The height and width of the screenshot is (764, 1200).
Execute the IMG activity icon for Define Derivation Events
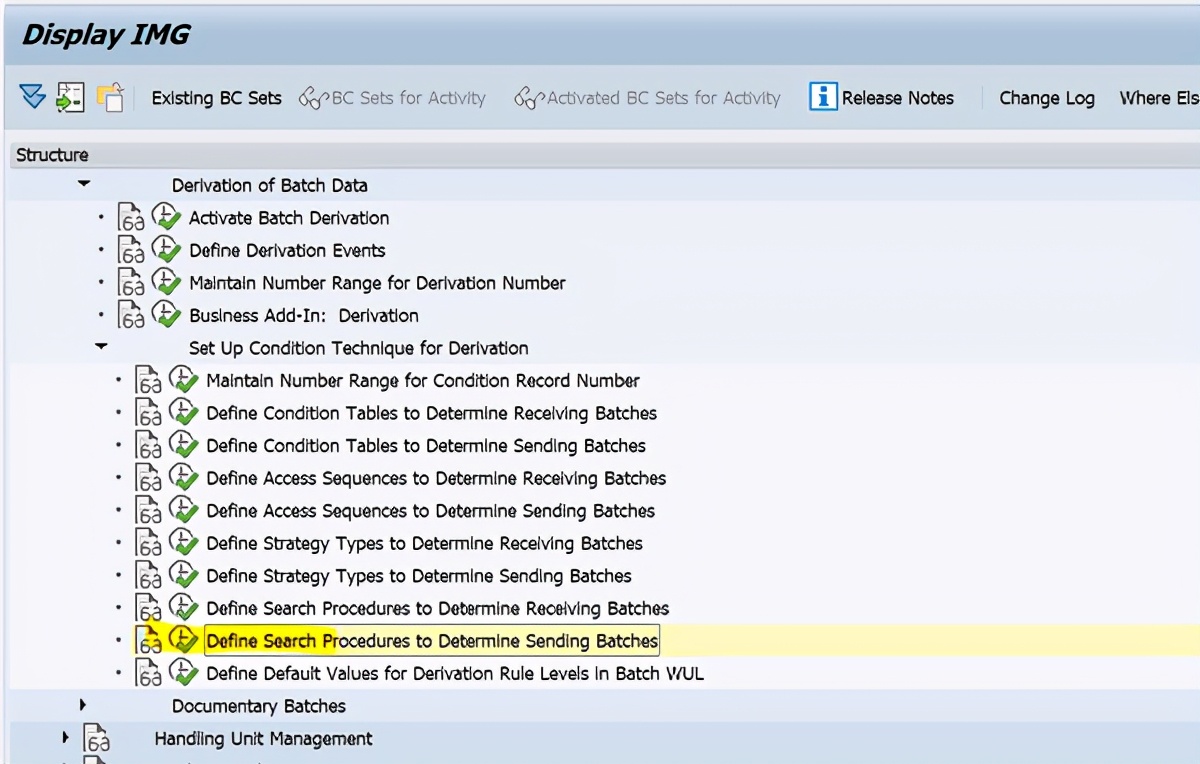click(x=166, y=249)
